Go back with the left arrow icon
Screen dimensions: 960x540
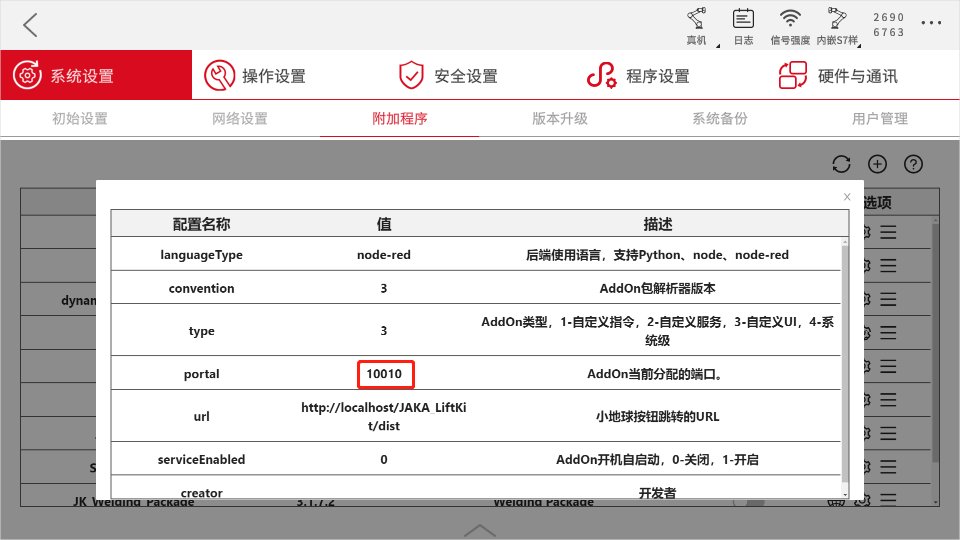[x=30, y=25]
